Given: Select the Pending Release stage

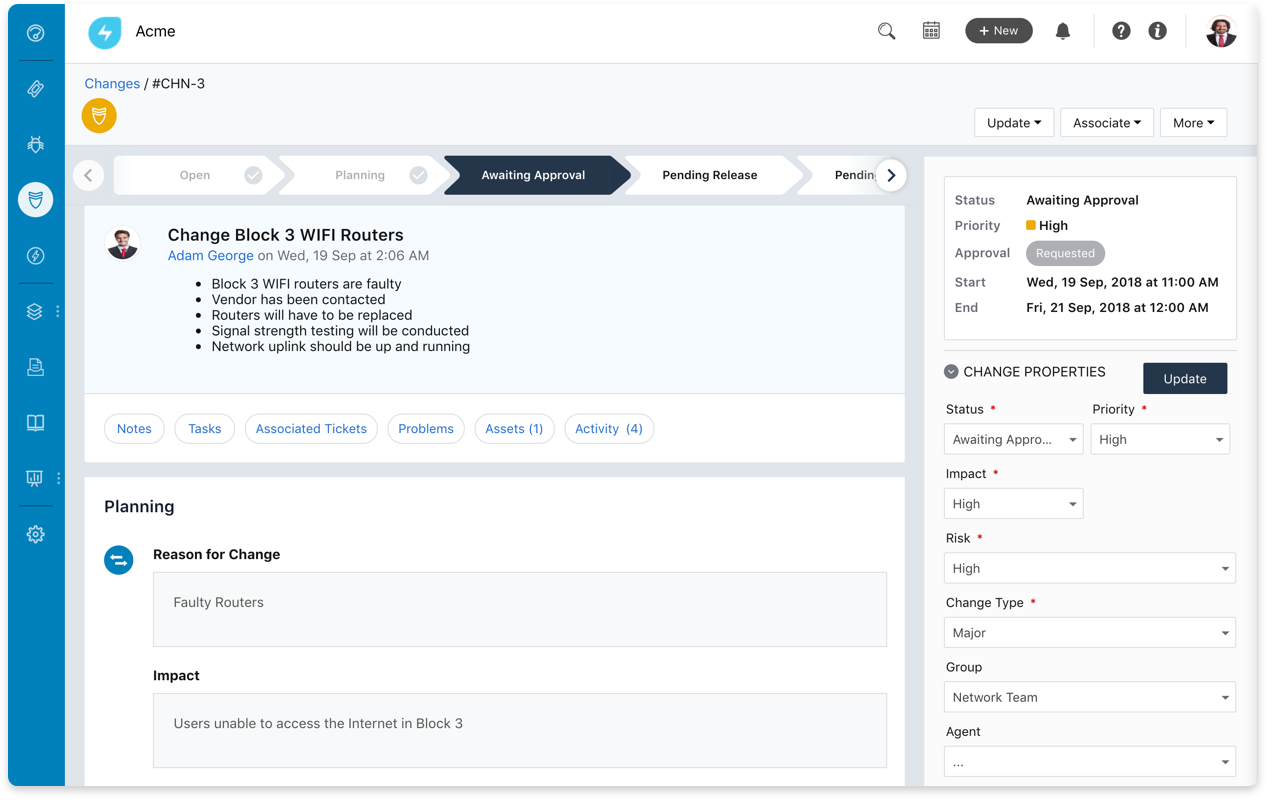Looking at the screenshot, I should pyautogui.click(x=709, y=175).
